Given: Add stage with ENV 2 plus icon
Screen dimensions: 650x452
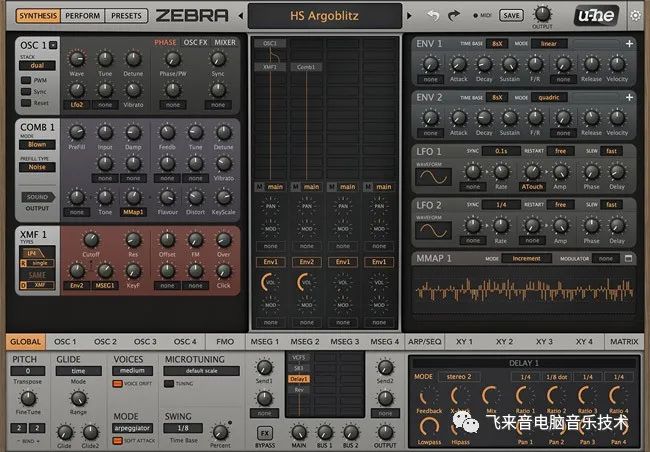Looking at the screenshot, I should [629, 97].
